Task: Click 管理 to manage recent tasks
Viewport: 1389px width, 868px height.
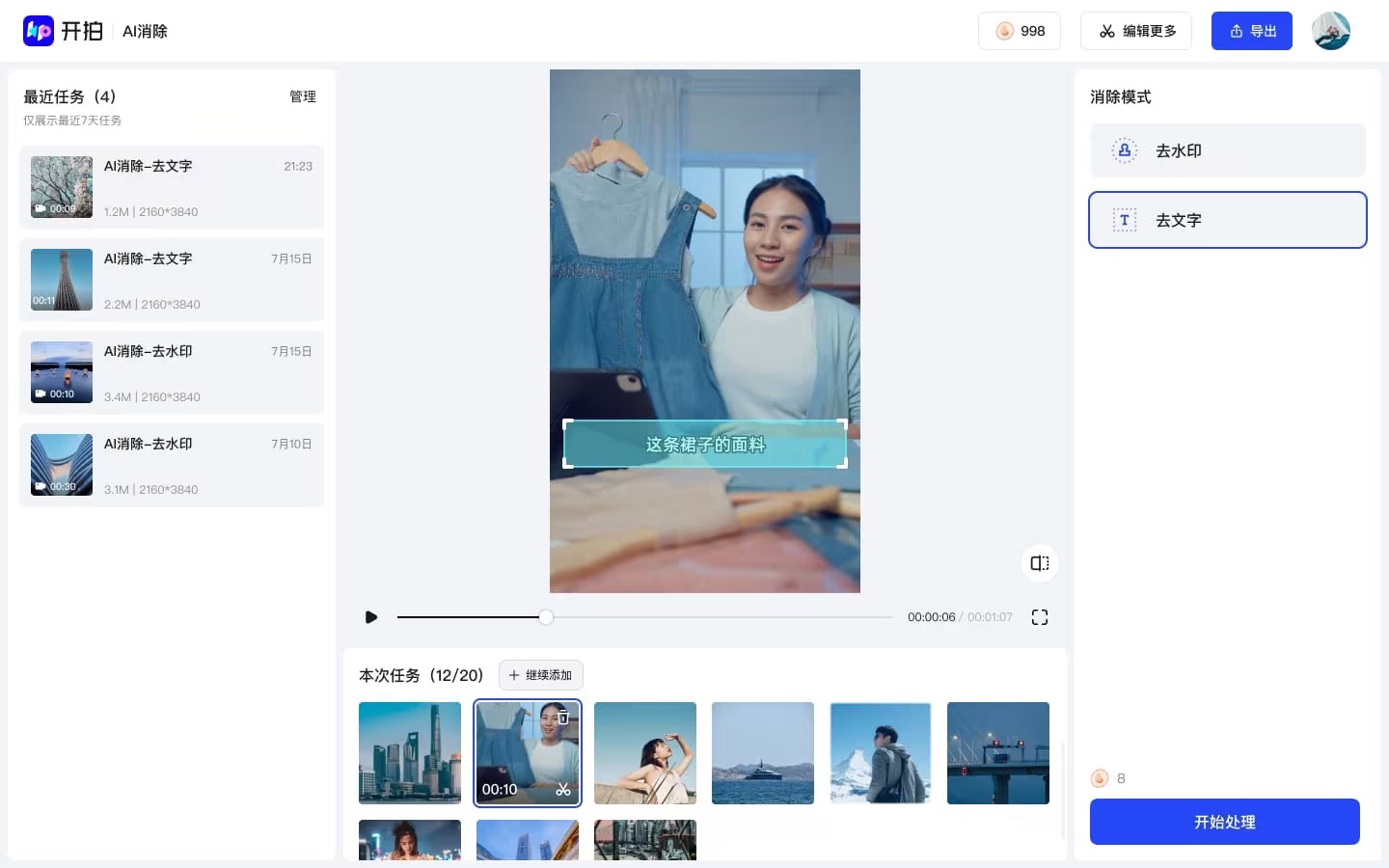Action: (x=303, y=96)
